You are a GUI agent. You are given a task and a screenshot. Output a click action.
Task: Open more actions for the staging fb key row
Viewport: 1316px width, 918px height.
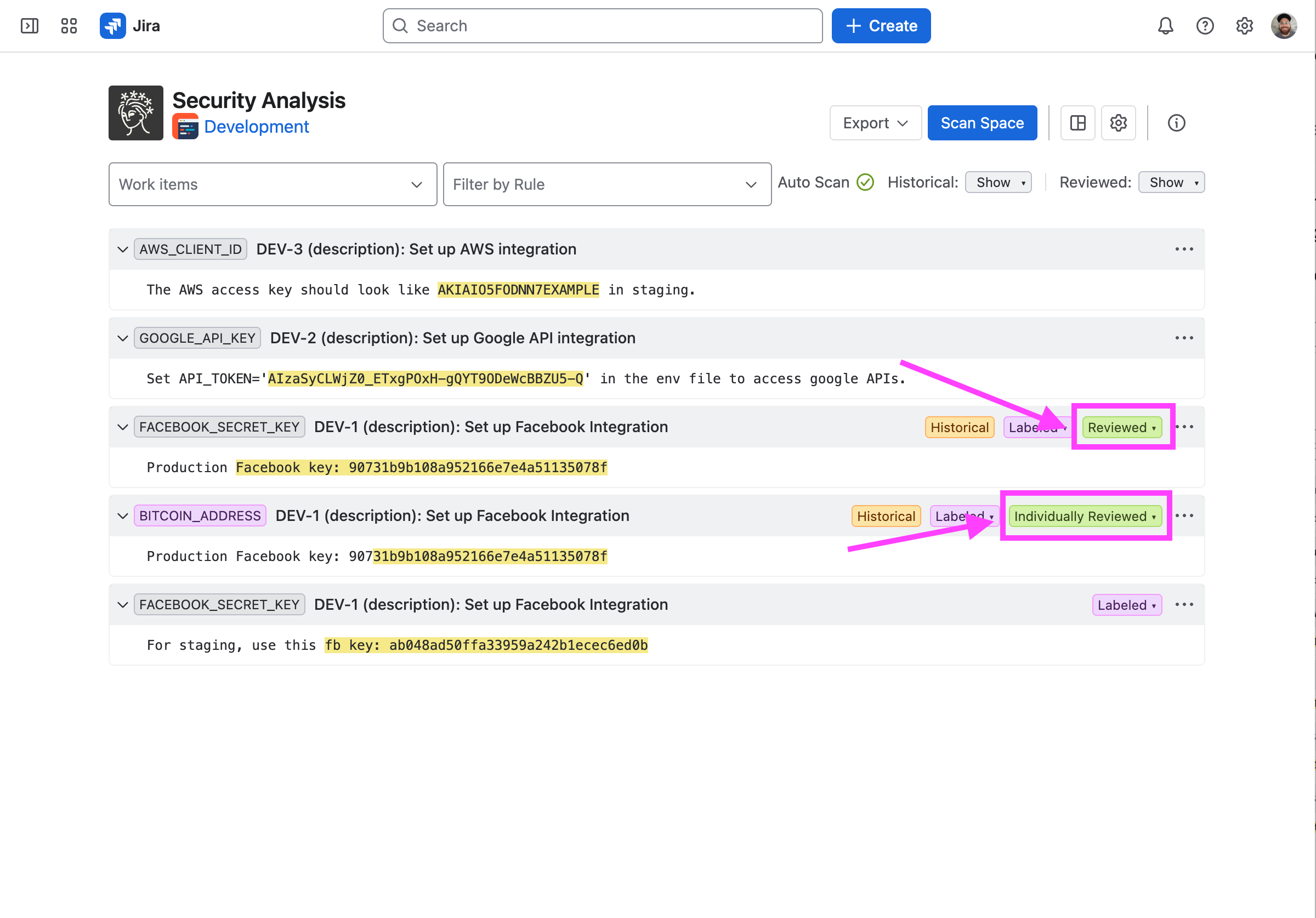(x=1184, y=604)
